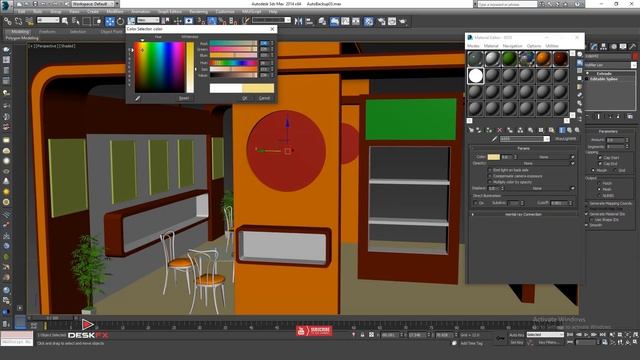Screen dimensions: 640x360
Task: Click the Mirror tool icon
Action: 298,21
